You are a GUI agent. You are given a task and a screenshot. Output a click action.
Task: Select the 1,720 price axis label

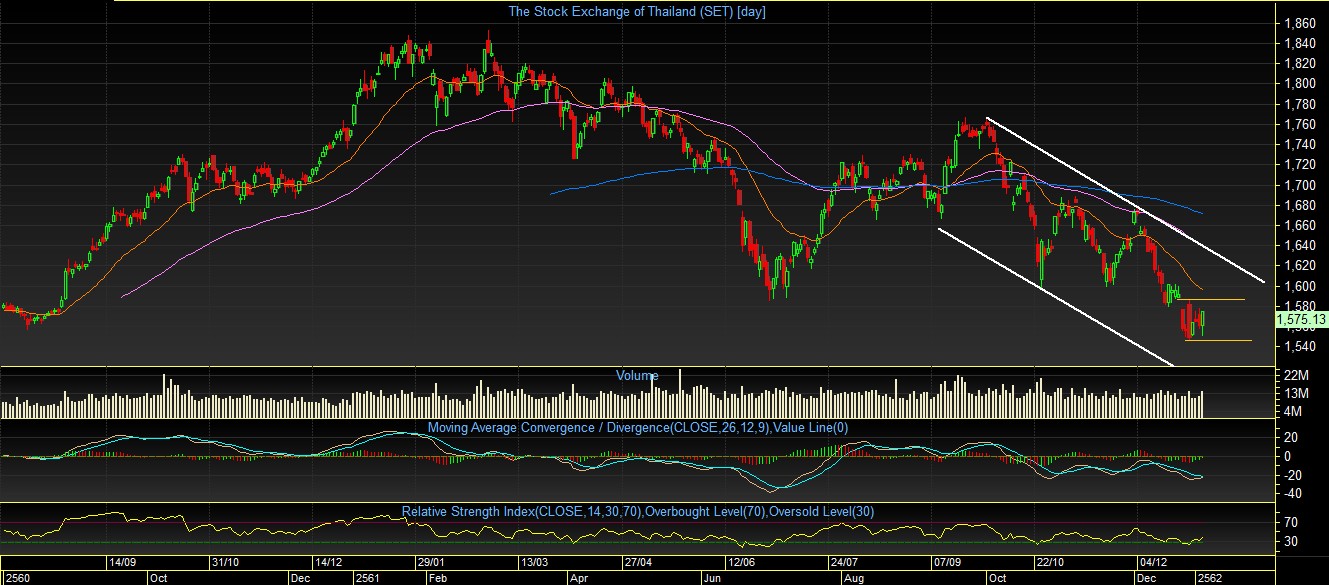pyautogui.click(x=1299, y=164)
